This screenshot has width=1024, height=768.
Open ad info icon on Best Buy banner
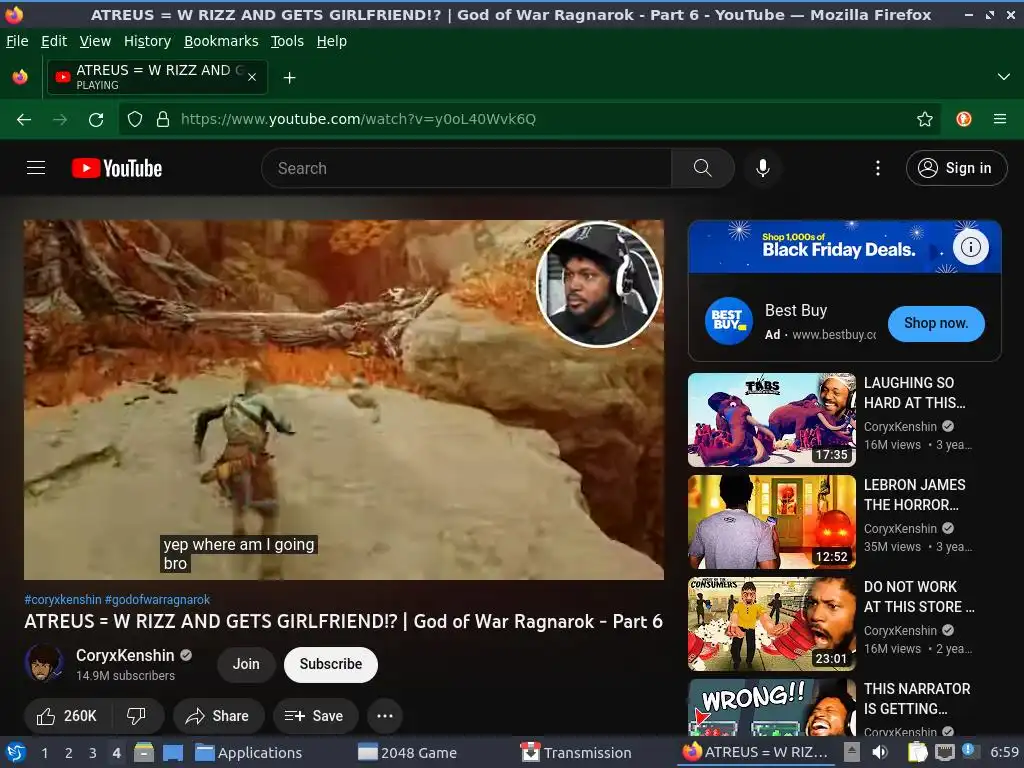[x=970, y=247]
